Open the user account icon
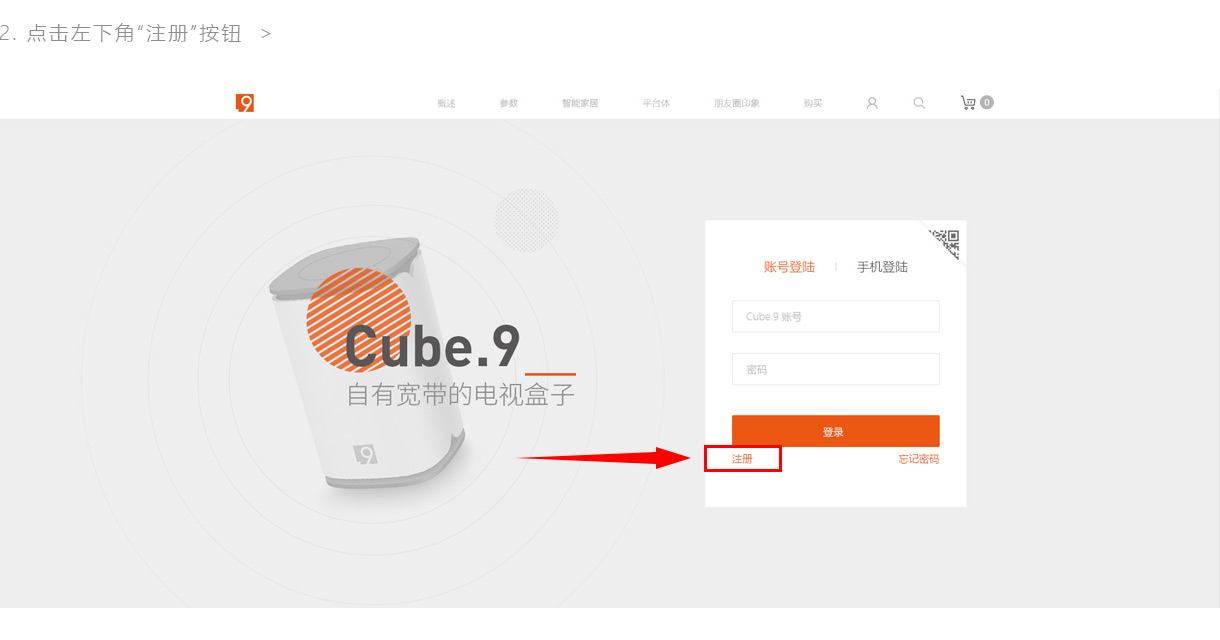Image resolution: width=1220 pixels, height=640 pixels. pyautogui.click(x=872, y=103)
